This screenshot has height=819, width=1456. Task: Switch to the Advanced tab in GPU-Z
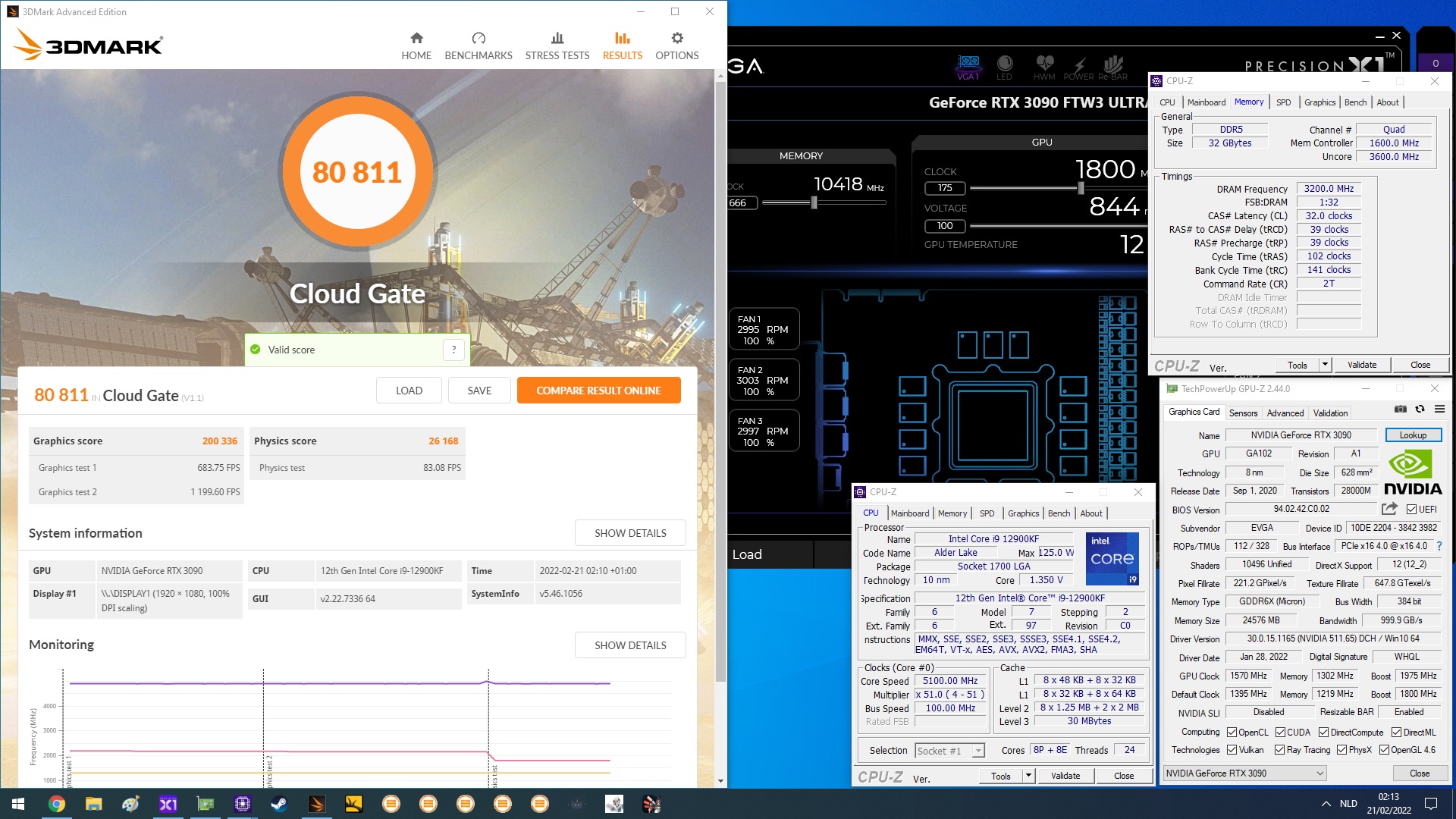[1285, 413]
